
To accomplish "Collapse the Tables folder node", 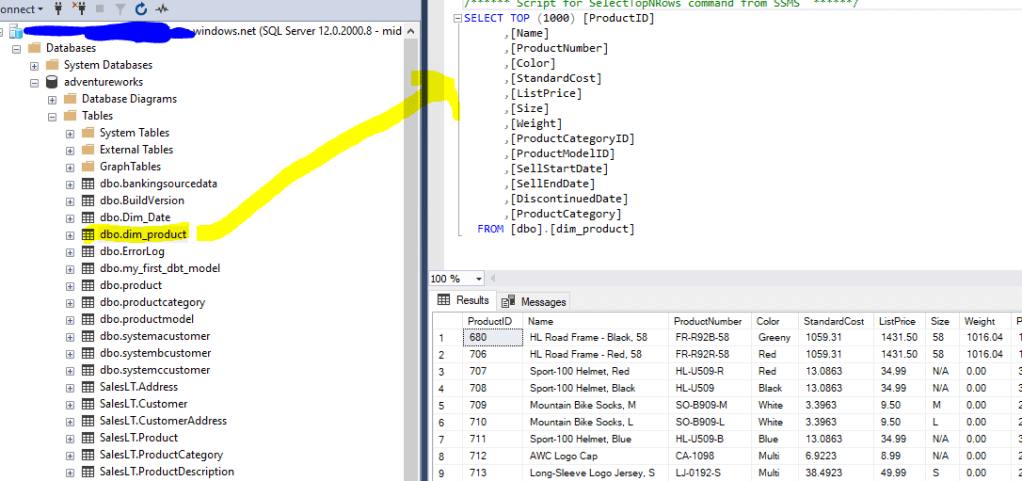I will click(x=52, y=116).
